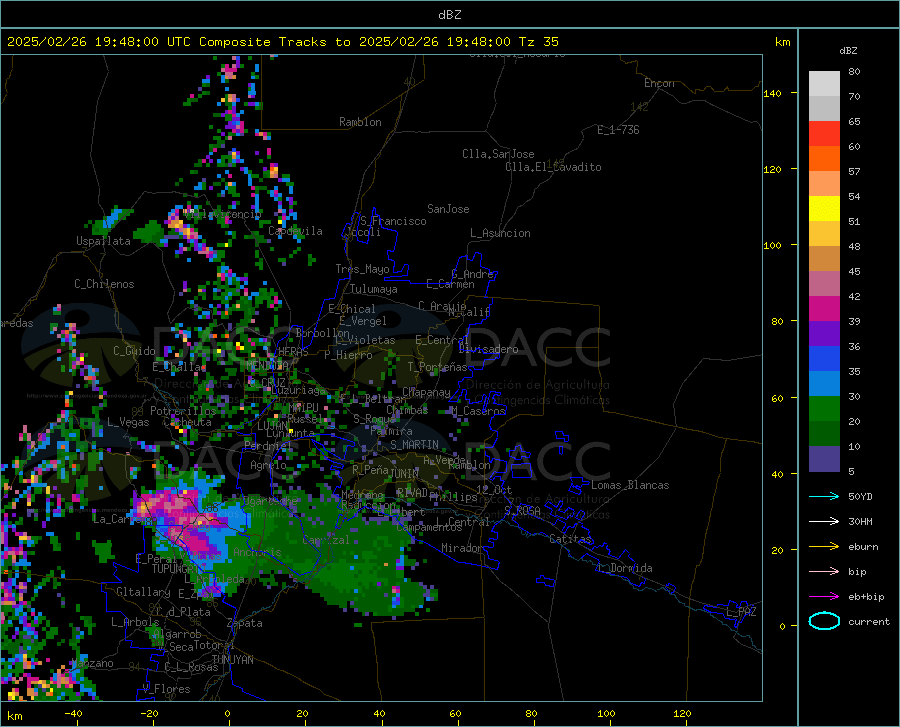Click the blue 36 dBZ legend swatch

click(x=824, y=359)
